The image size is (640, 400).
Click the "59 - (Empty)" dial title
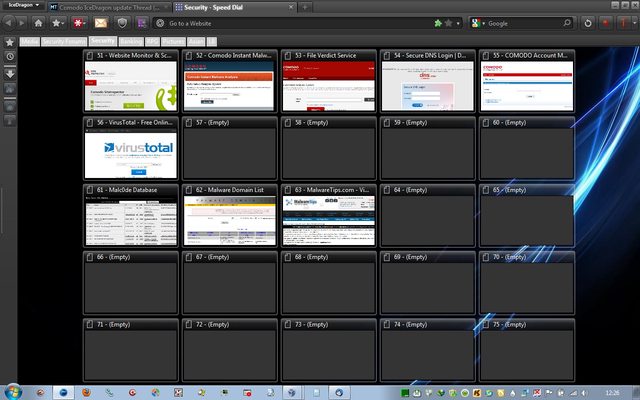click(410, 122)
